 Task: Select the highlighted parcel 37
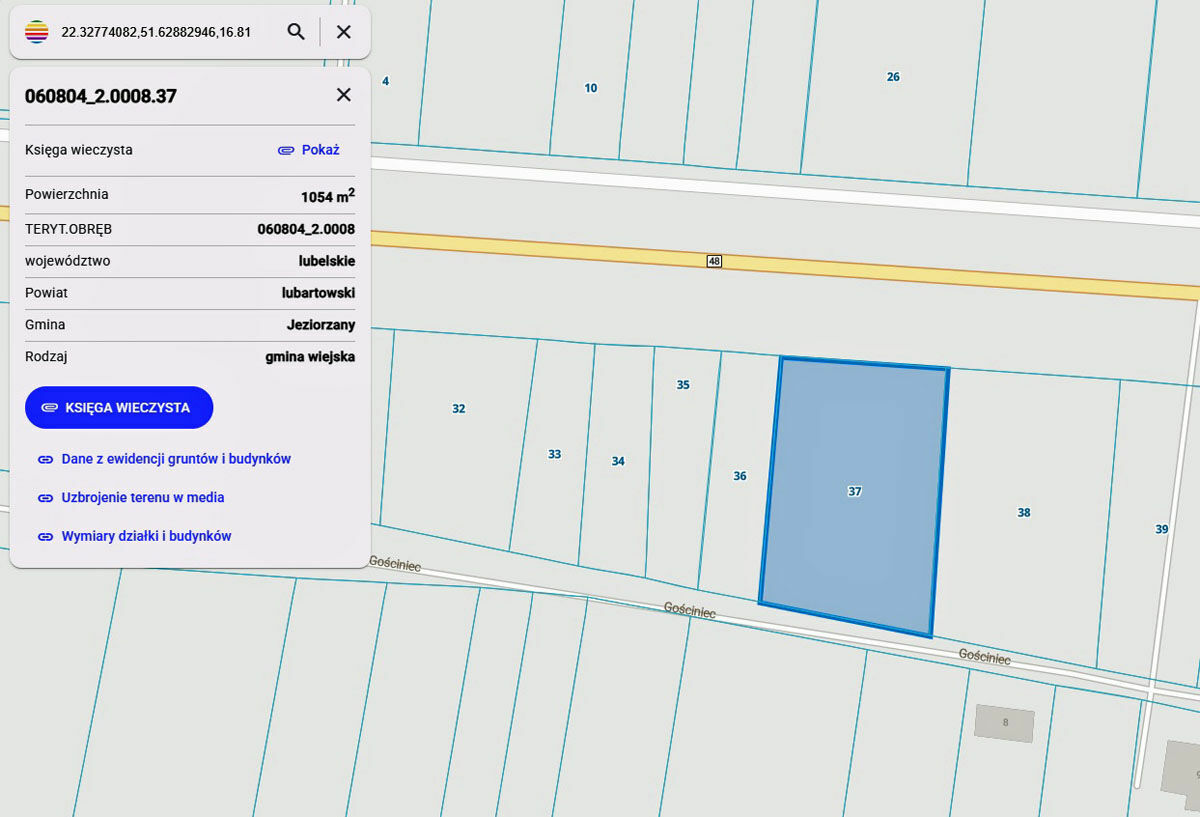854,491
